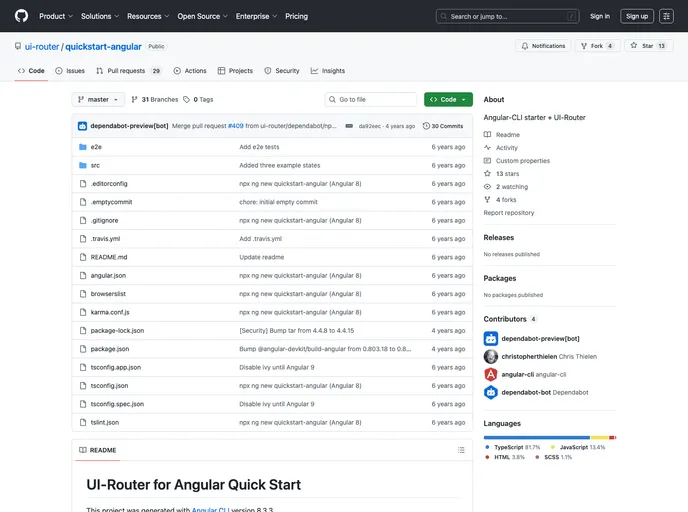This screenshot has height=512, width=688.
Task: Open 'Add .travis.yml' commit message
Action: pyautogui.click(x=260, y=239)
